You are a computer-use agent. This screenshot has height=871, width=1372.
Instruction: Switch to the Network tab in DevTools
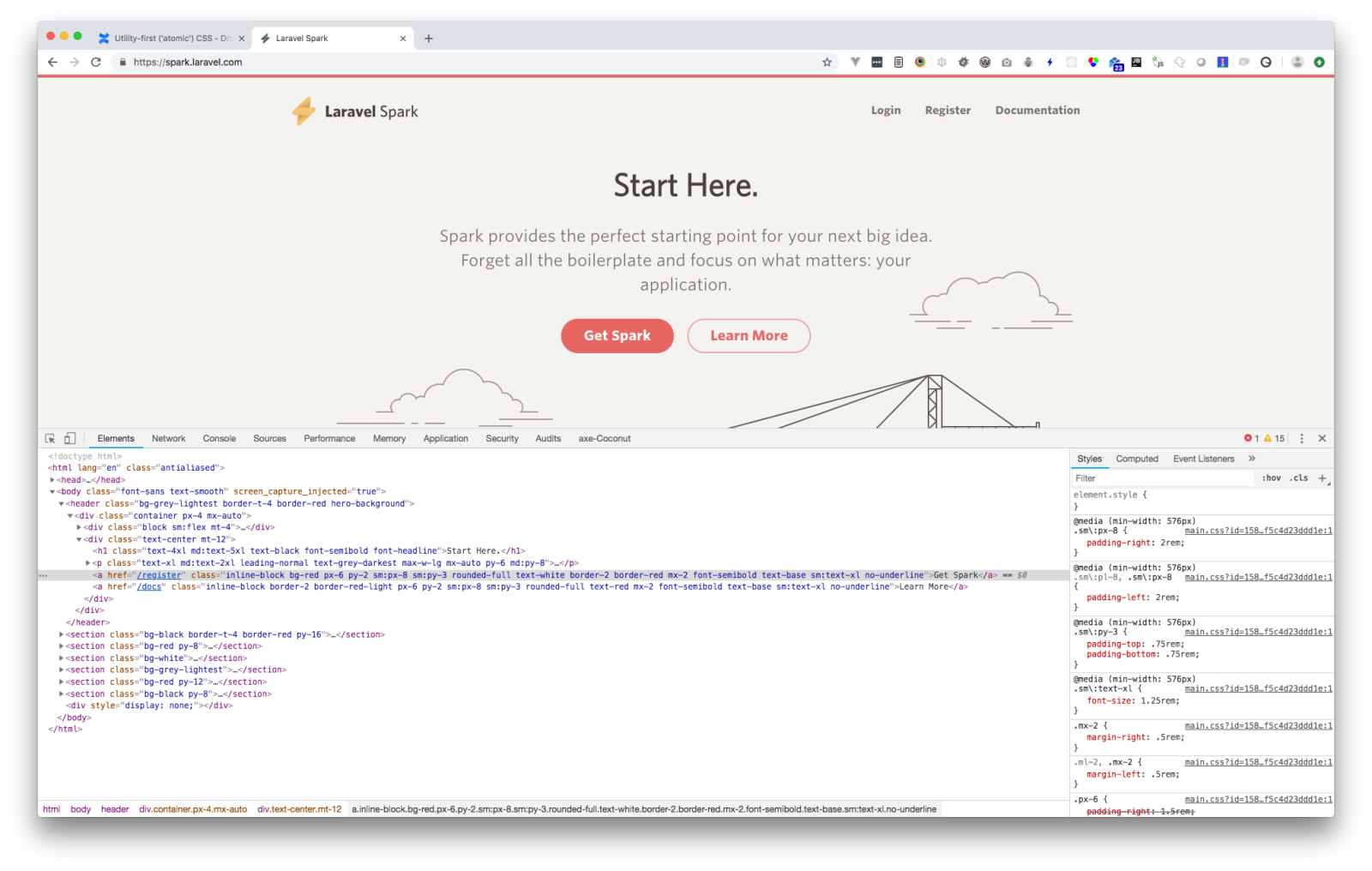click(x=168, y=438)
